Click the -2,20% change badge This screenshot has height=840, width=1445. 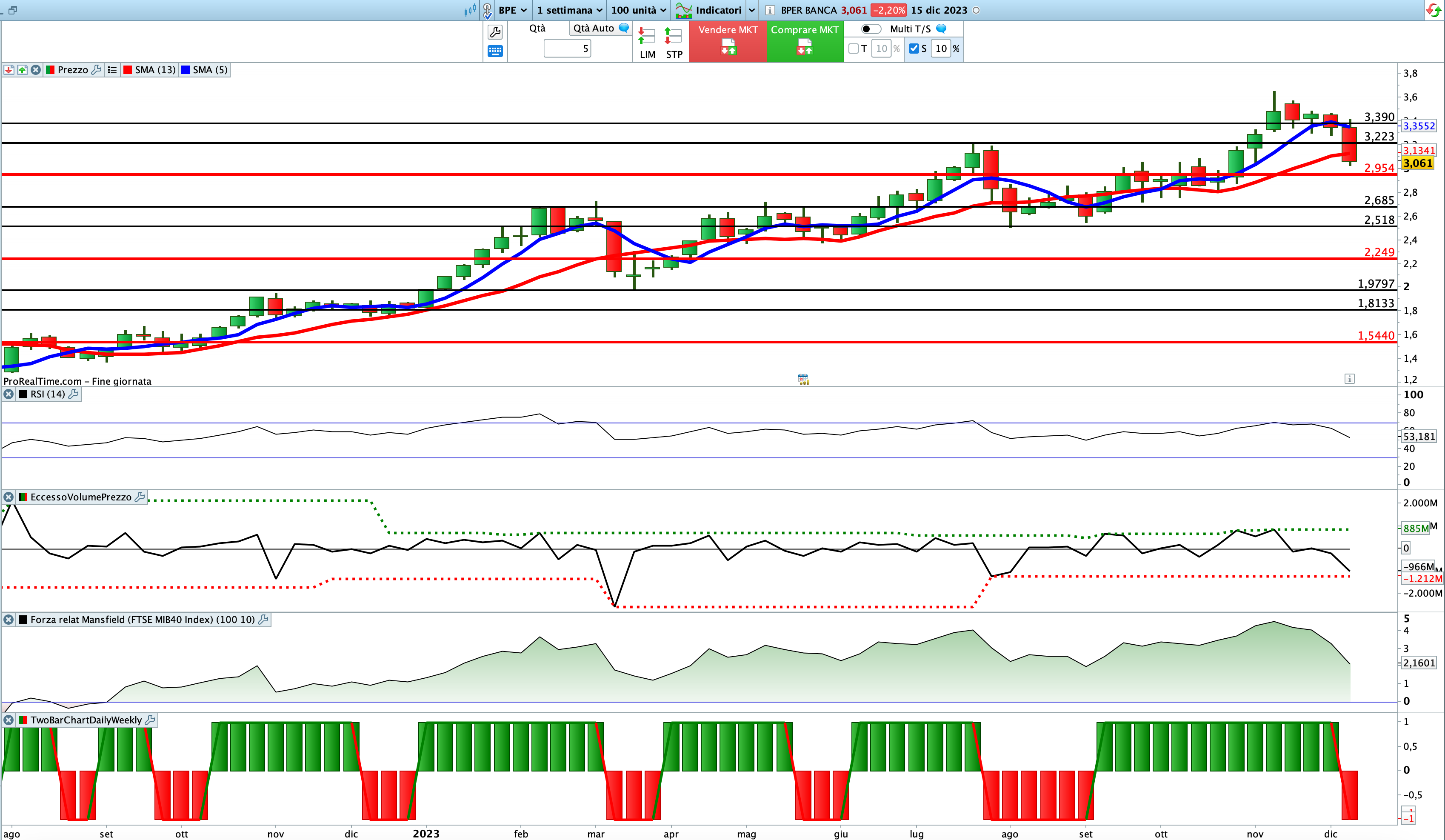(x=888, y=10)
